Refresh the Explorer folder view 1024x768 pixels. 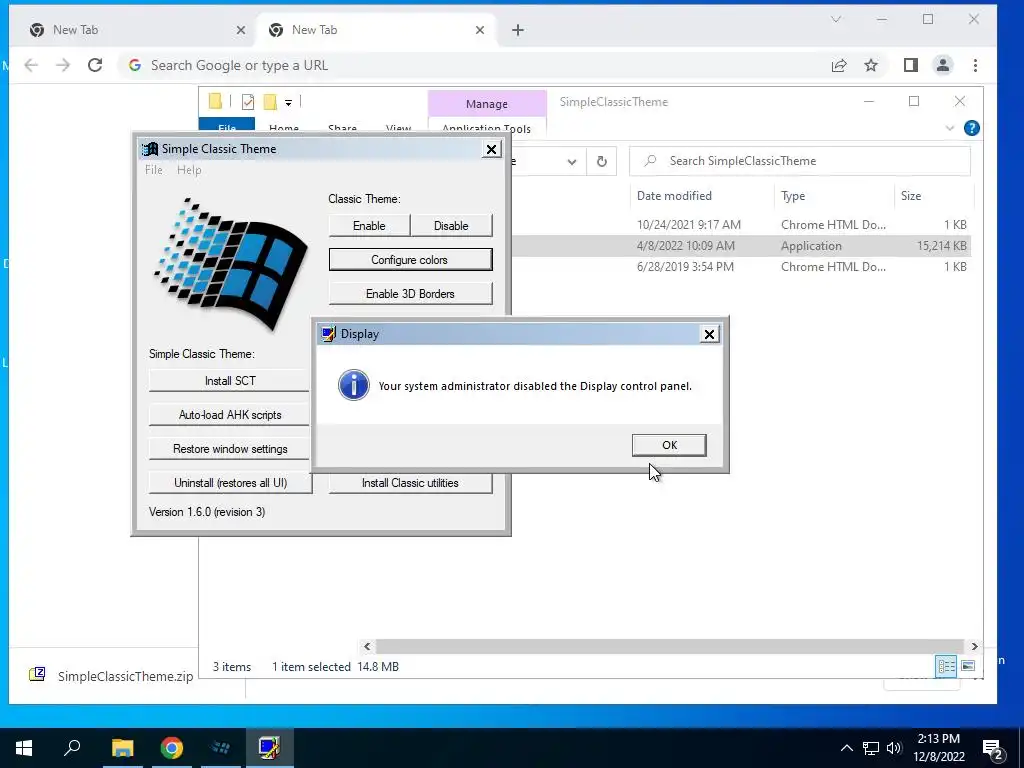tap(601, 161)
